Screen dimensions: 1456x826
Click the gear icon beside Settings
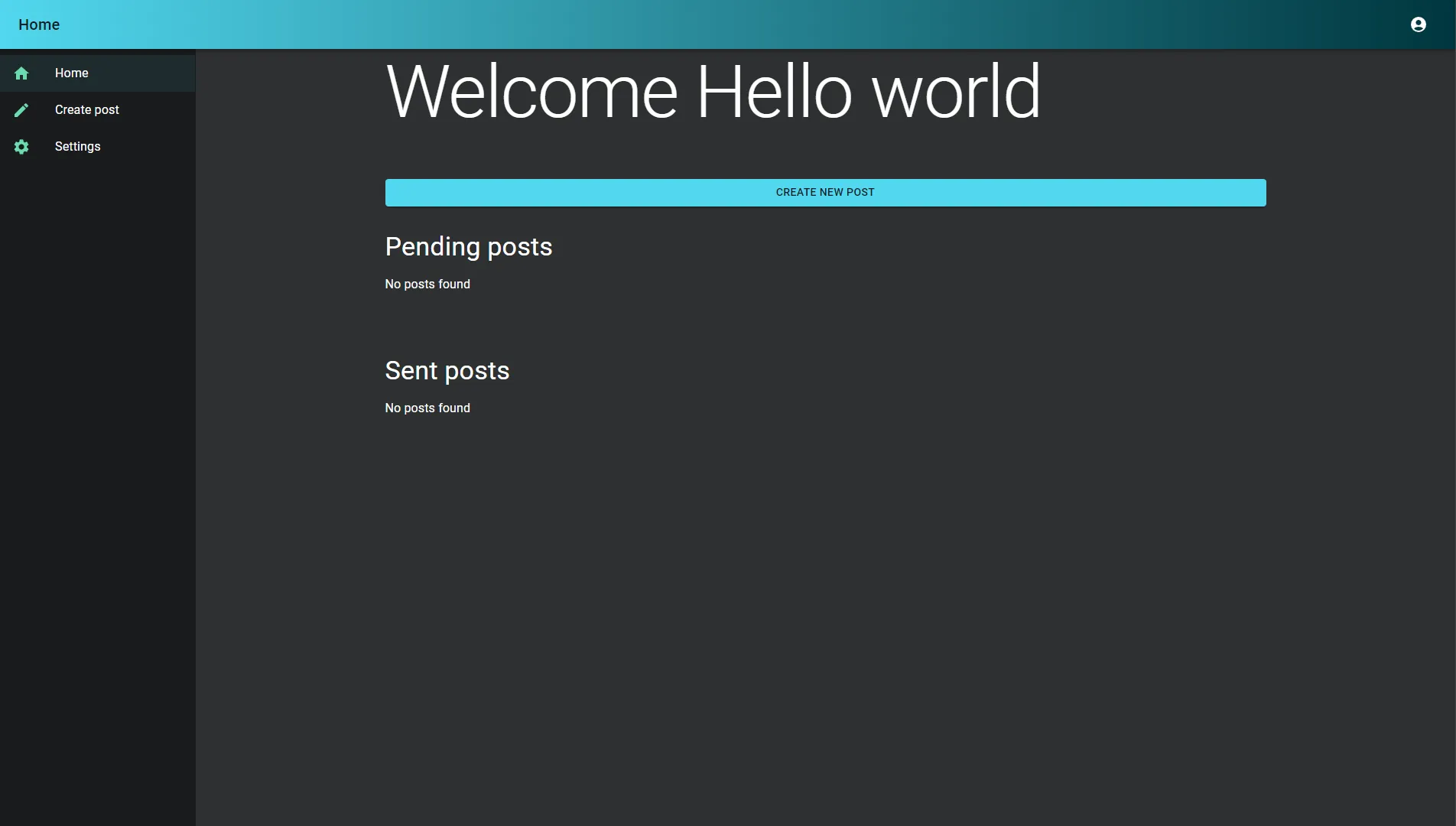[21, 147]
